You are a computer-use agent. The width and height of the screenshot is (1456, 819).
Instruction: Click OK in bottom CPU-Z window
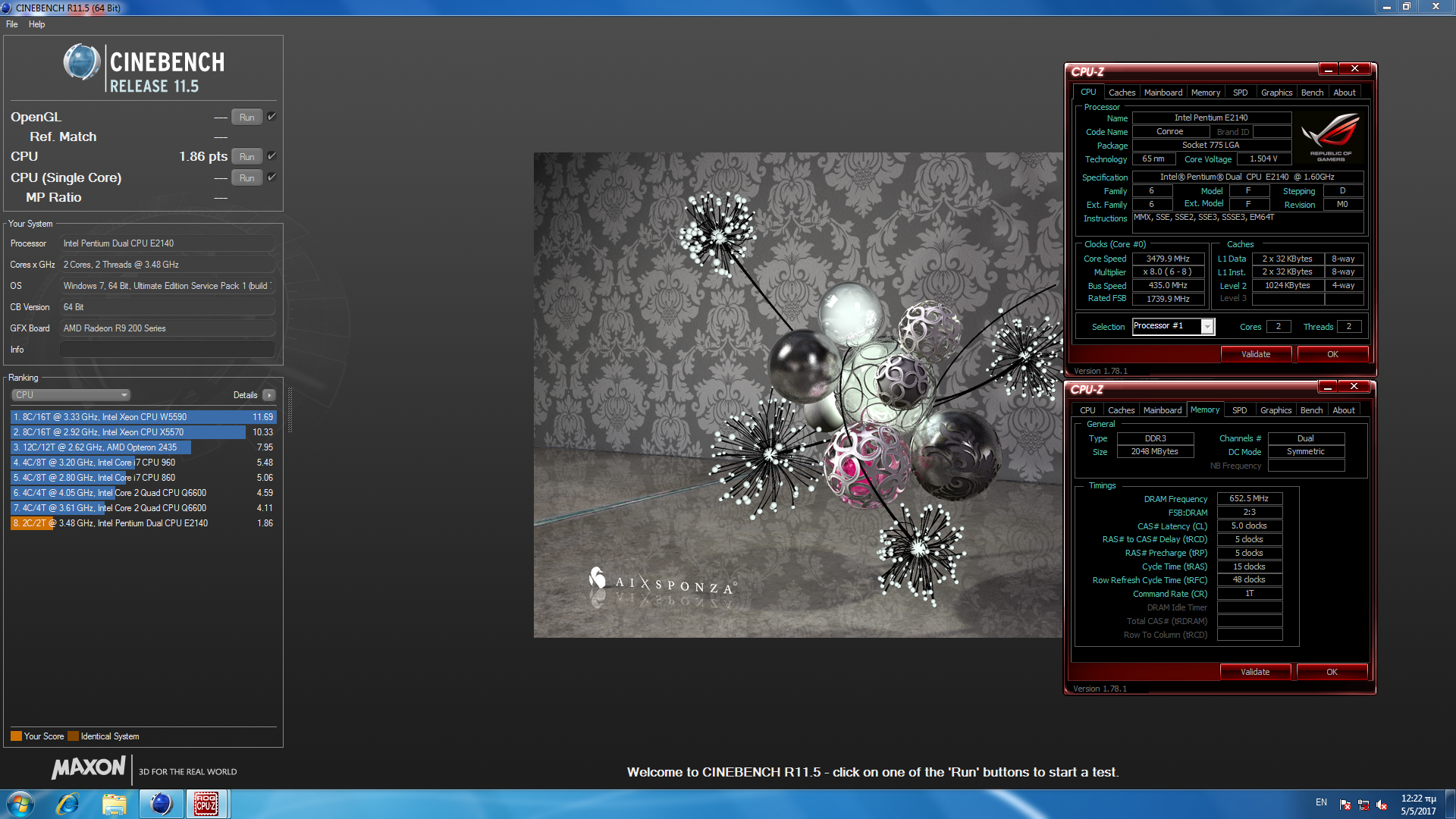(1332, 672)
